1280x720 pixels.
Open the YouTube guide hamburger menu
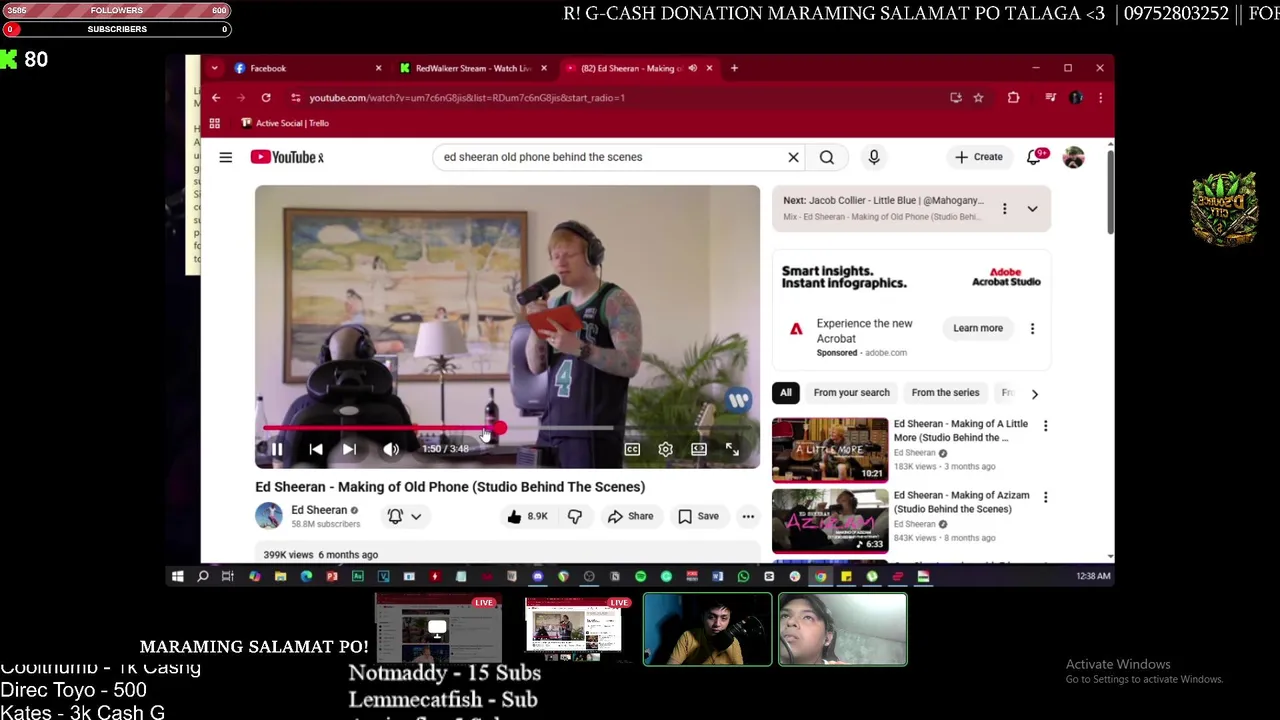226,157
